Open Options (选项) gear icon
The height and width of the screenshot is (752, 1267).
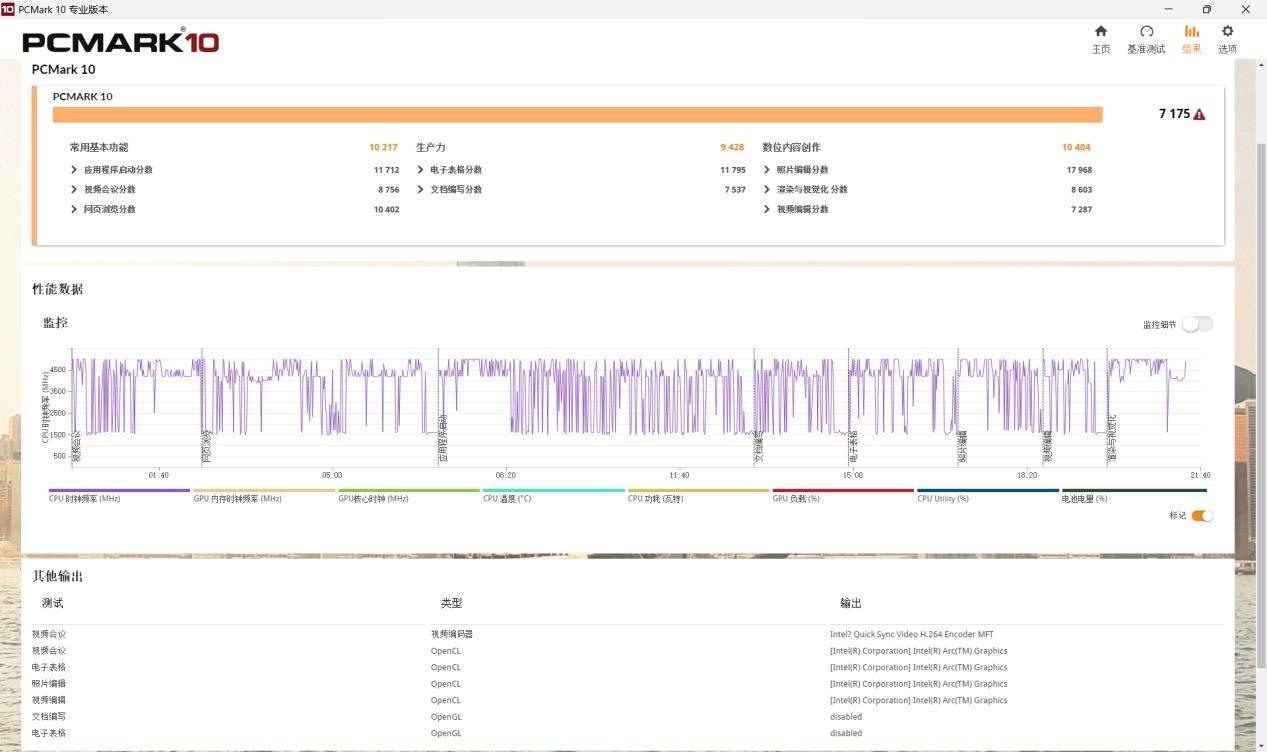(x=1227, y=32)
